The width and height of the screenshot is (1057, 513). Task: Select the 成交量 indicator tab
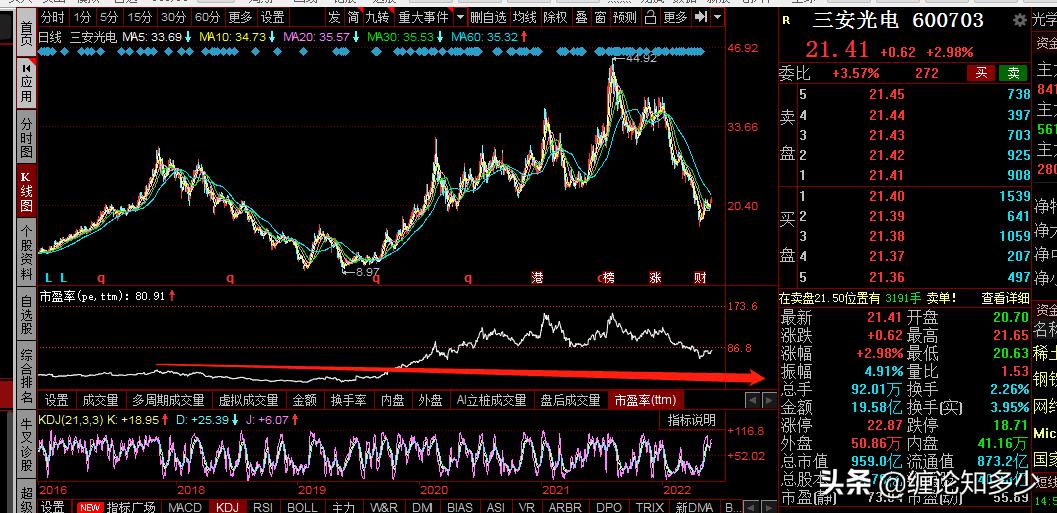[100, 400]
